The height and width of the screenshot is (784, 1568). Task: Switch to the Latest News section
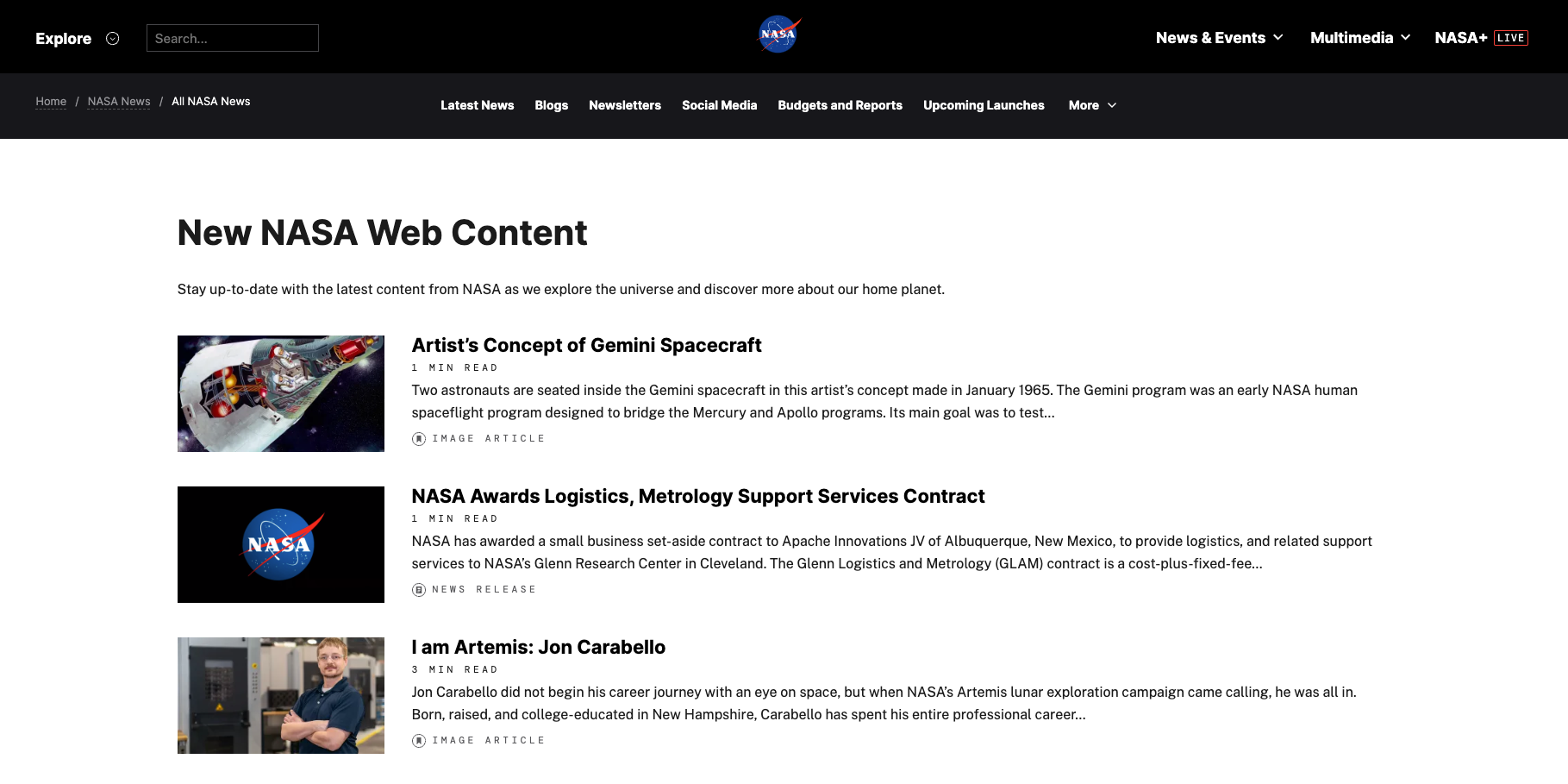pyautogui.click(x=477, y=105)
